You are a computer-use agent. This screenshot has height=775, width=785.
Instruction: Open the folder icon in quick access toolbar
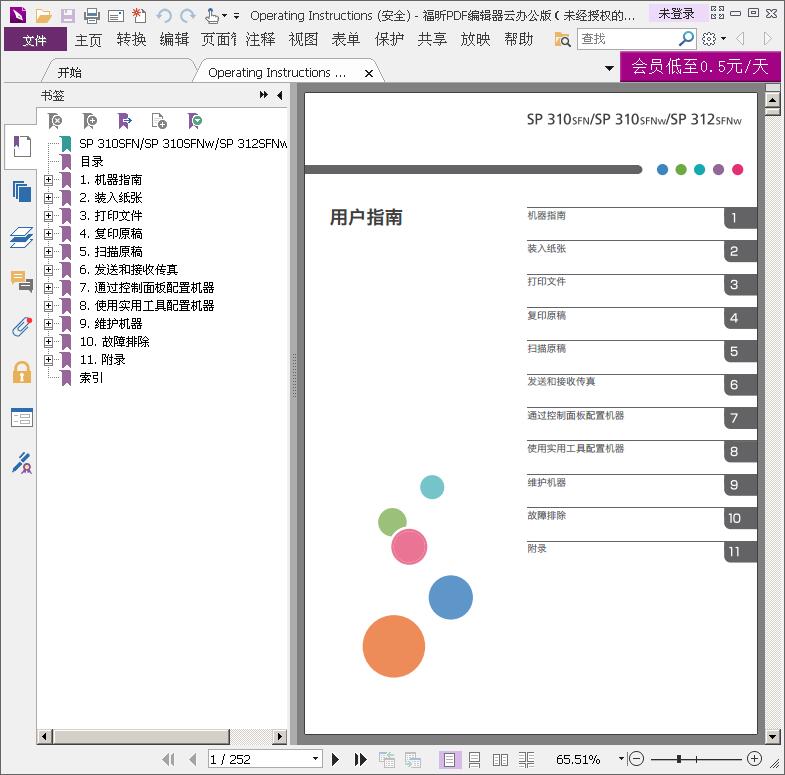pos(44,16)
